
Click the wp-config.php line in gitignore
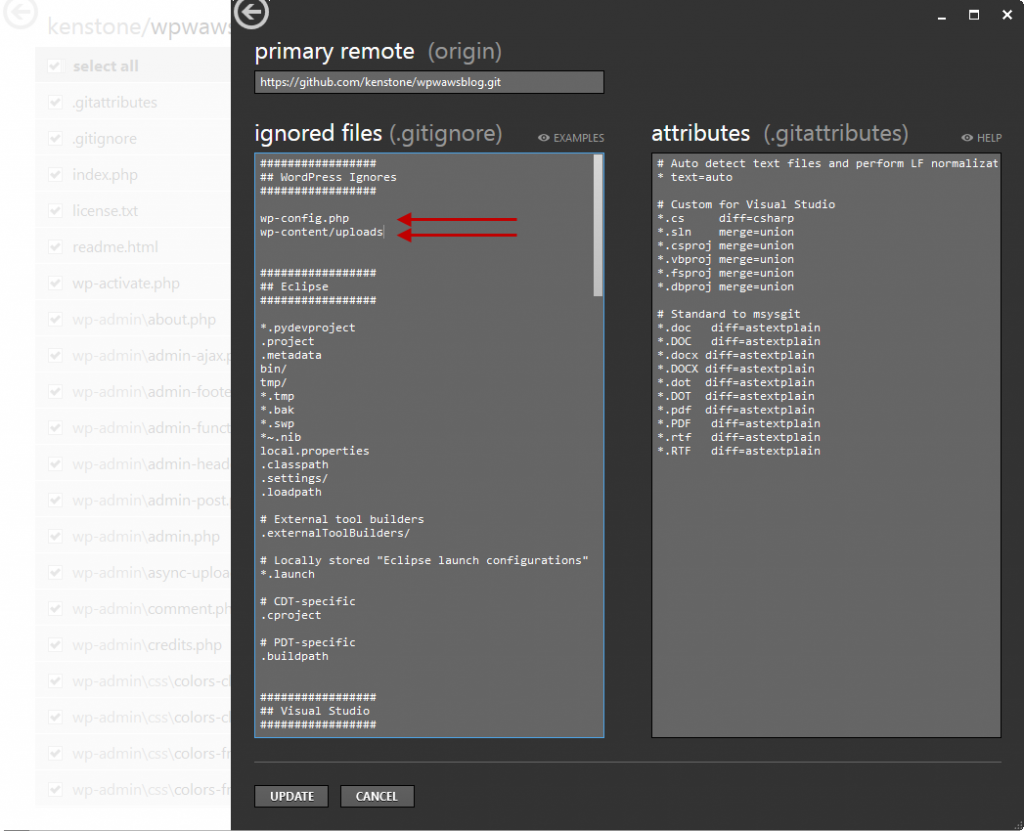pyautogui.click(x=304, y=218)
